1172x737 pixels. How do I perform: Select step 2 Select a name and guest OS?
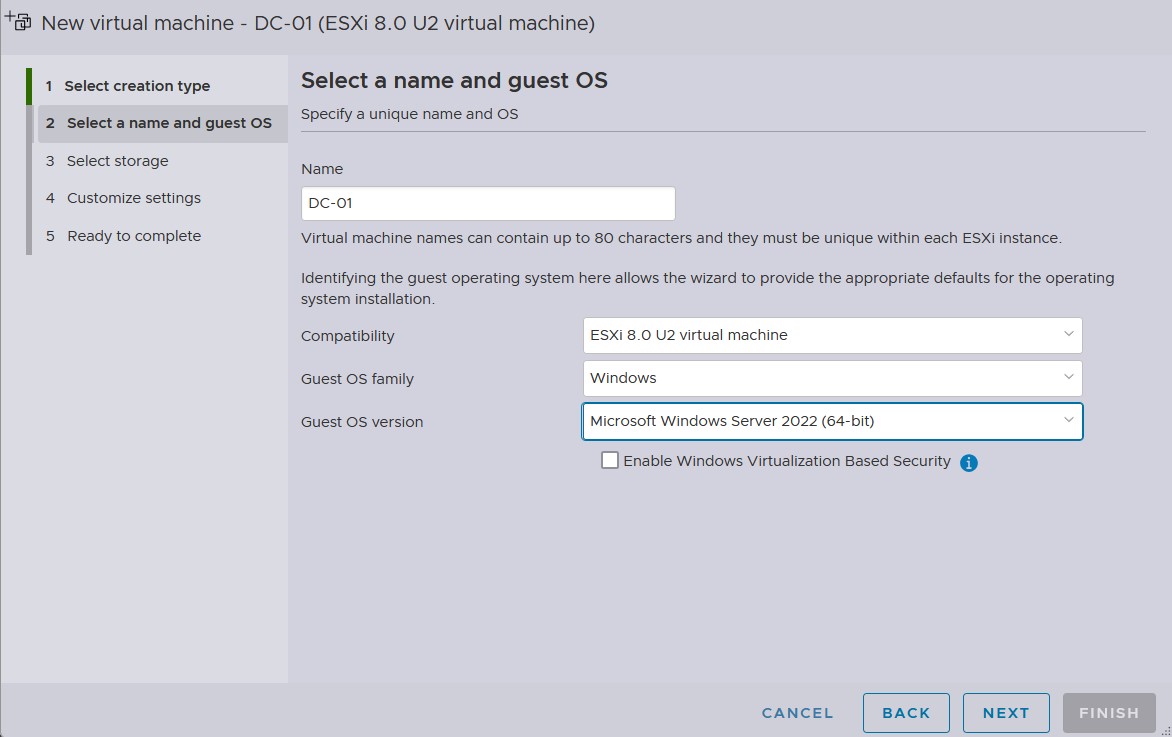click(x=168, y=123)
